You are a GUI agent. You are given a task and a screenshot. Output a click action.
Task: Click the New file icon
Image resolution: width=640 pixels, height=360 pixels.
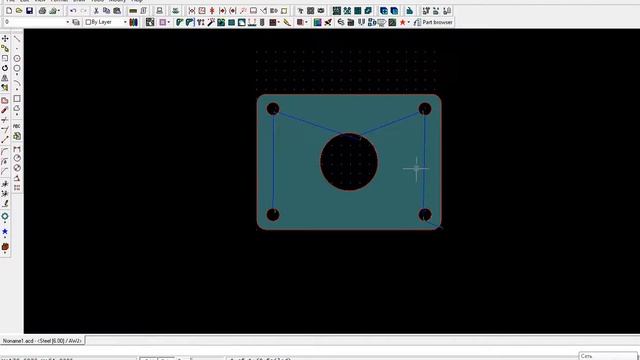(9, 11)
